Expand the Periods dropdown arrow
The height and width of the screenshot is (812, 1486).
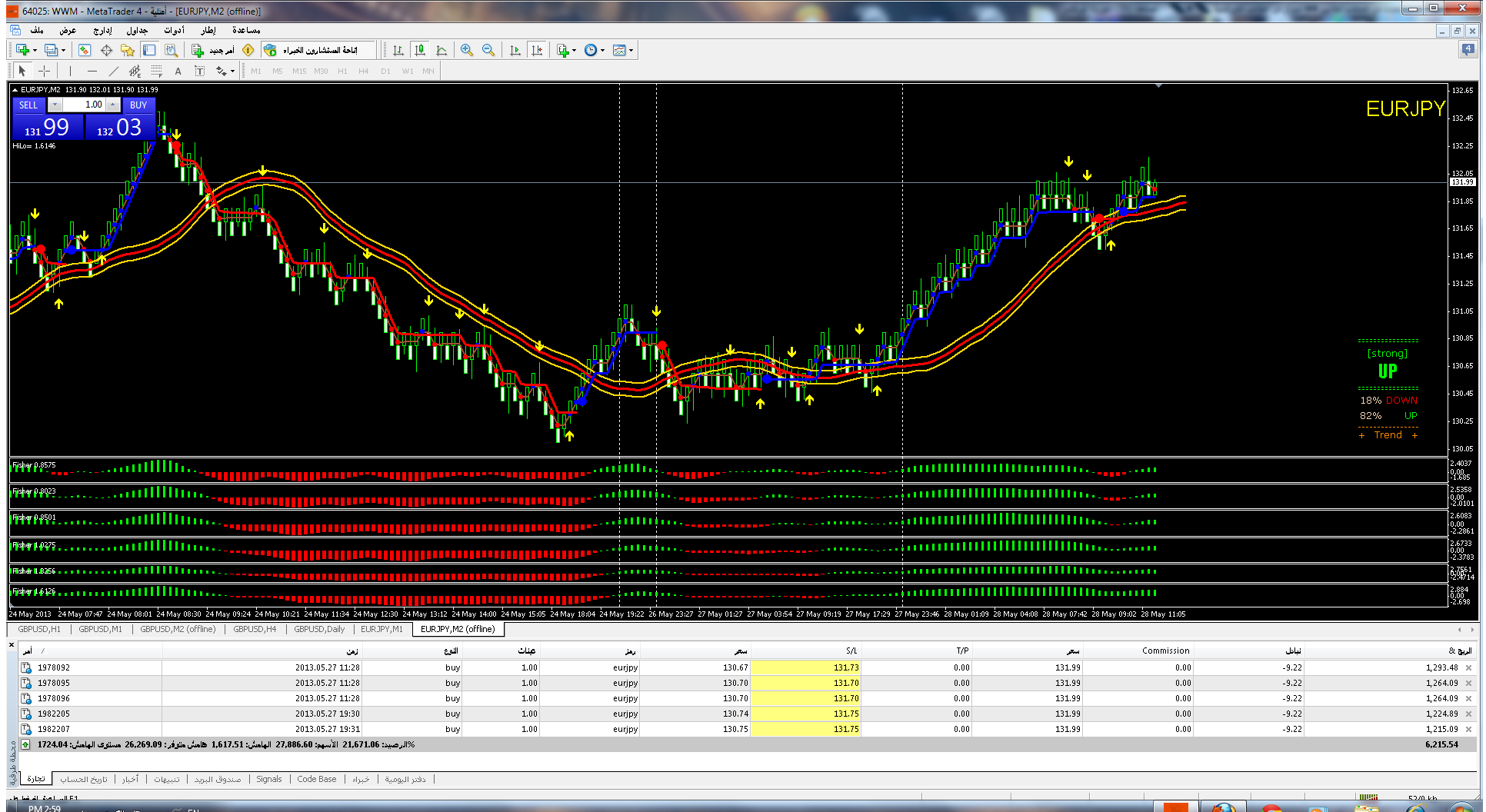pos(603,50)
